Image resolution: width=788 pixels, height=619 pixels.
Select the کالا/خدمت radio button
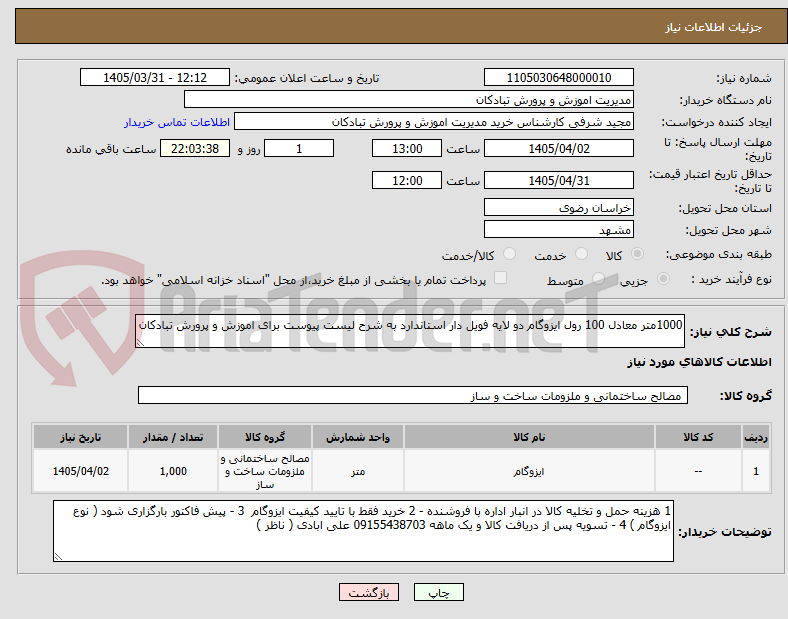509,254
